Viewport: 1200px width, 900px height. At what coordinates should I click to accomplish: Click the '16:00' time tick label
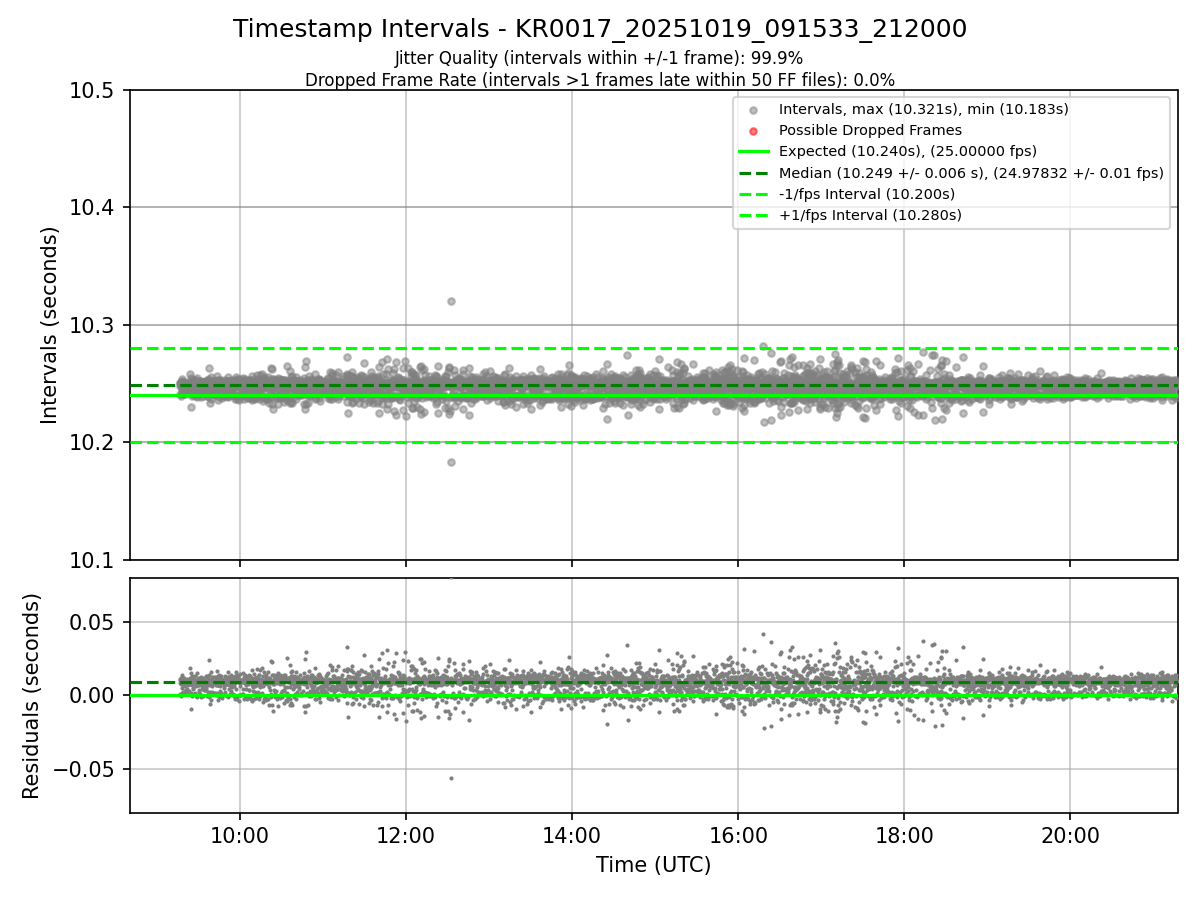point(737,834)
